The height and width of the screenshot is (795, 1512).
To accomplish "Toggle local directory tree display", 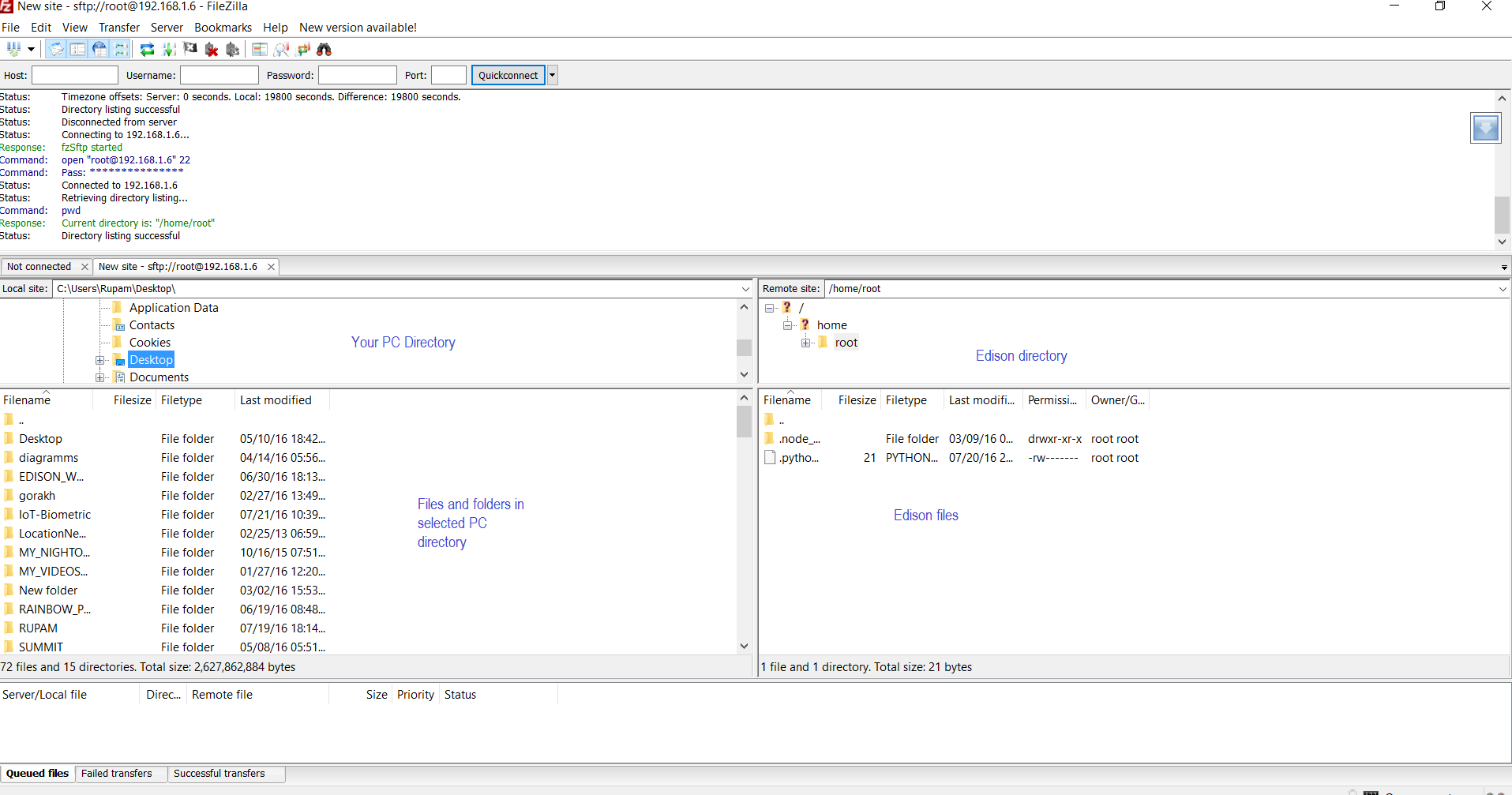I will click(77, 49).
